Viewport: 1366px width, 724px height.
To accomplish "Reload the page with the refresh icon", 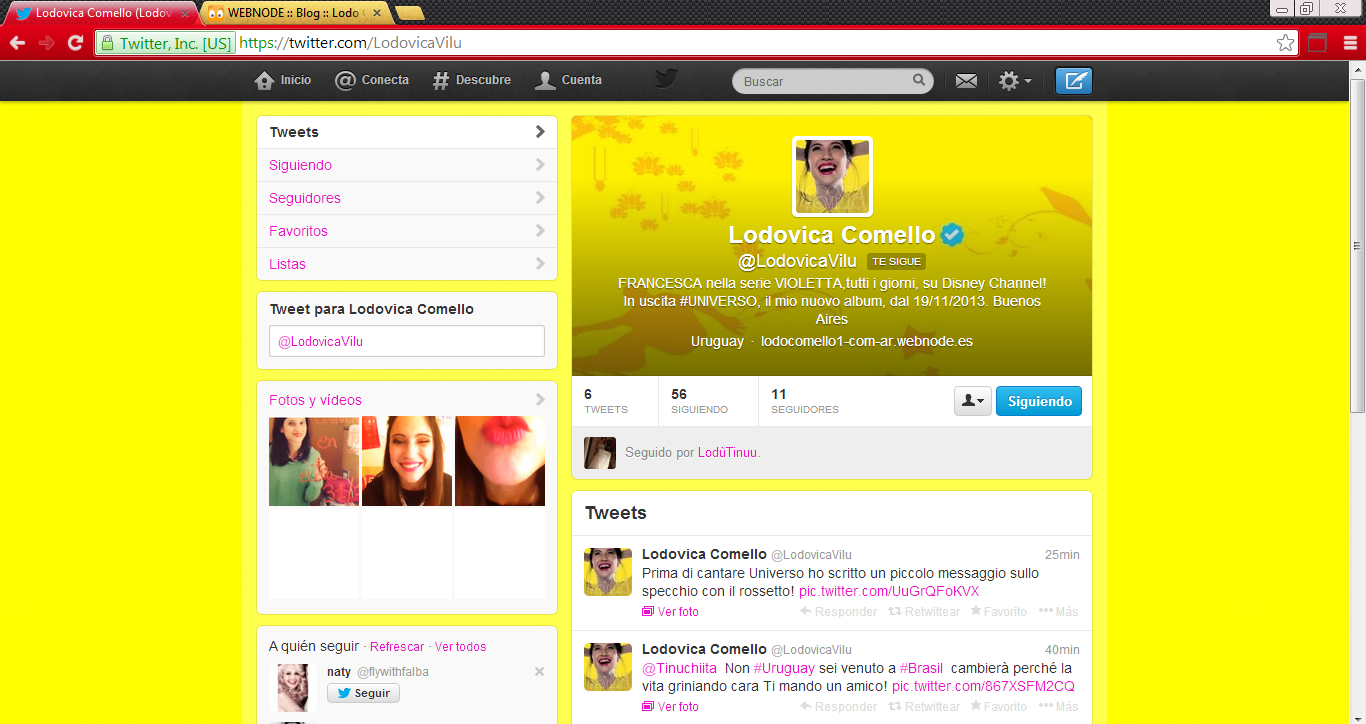I will (x=75, y=43).
